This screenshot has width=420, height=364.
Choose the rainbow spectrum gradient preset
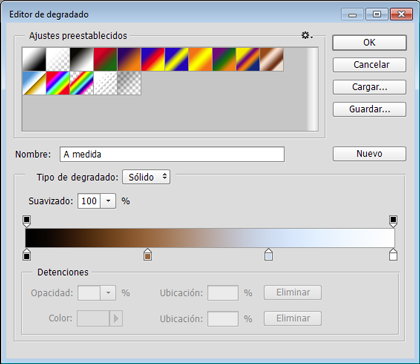tap(58, 83)
